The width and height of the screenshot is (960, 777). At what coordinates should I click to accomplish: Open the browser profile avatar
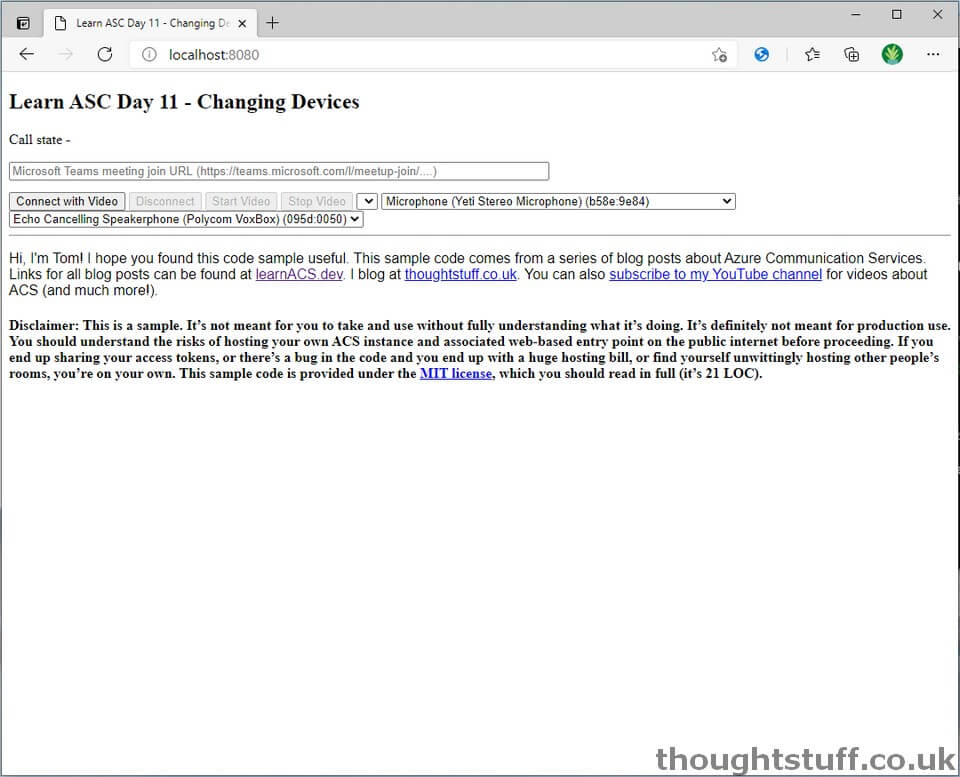pyautogui.click(x=892, y=54)
